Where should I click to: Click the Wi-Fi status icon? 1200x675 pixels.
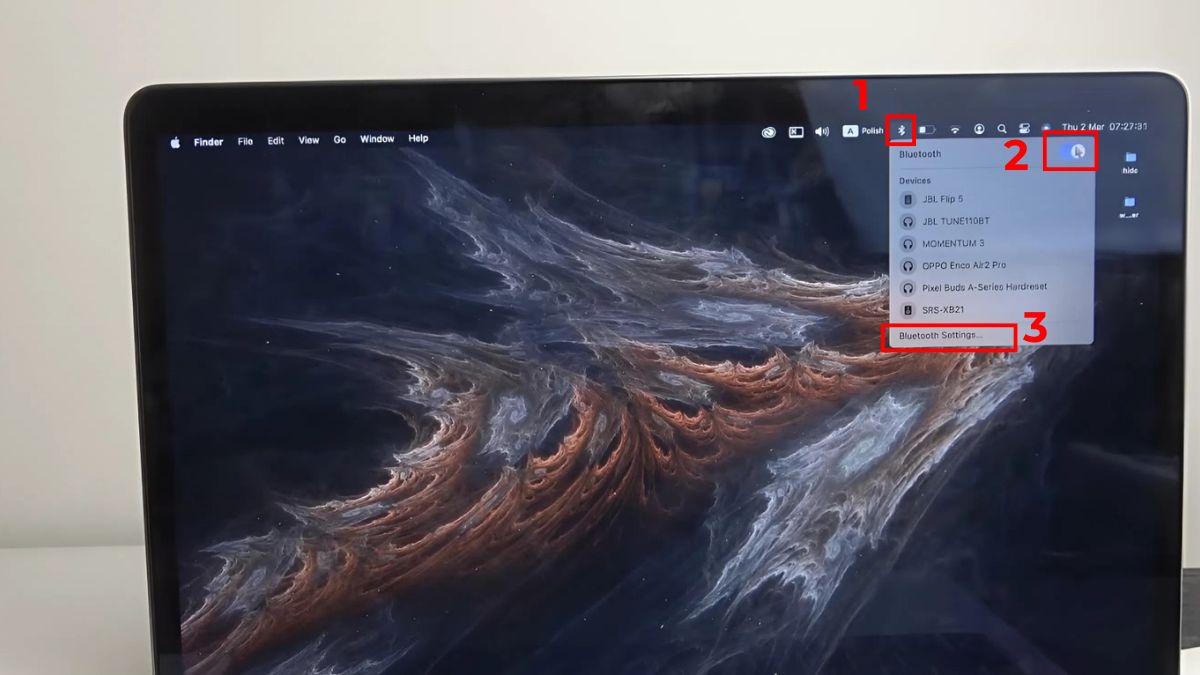click(x=955, y=128)
